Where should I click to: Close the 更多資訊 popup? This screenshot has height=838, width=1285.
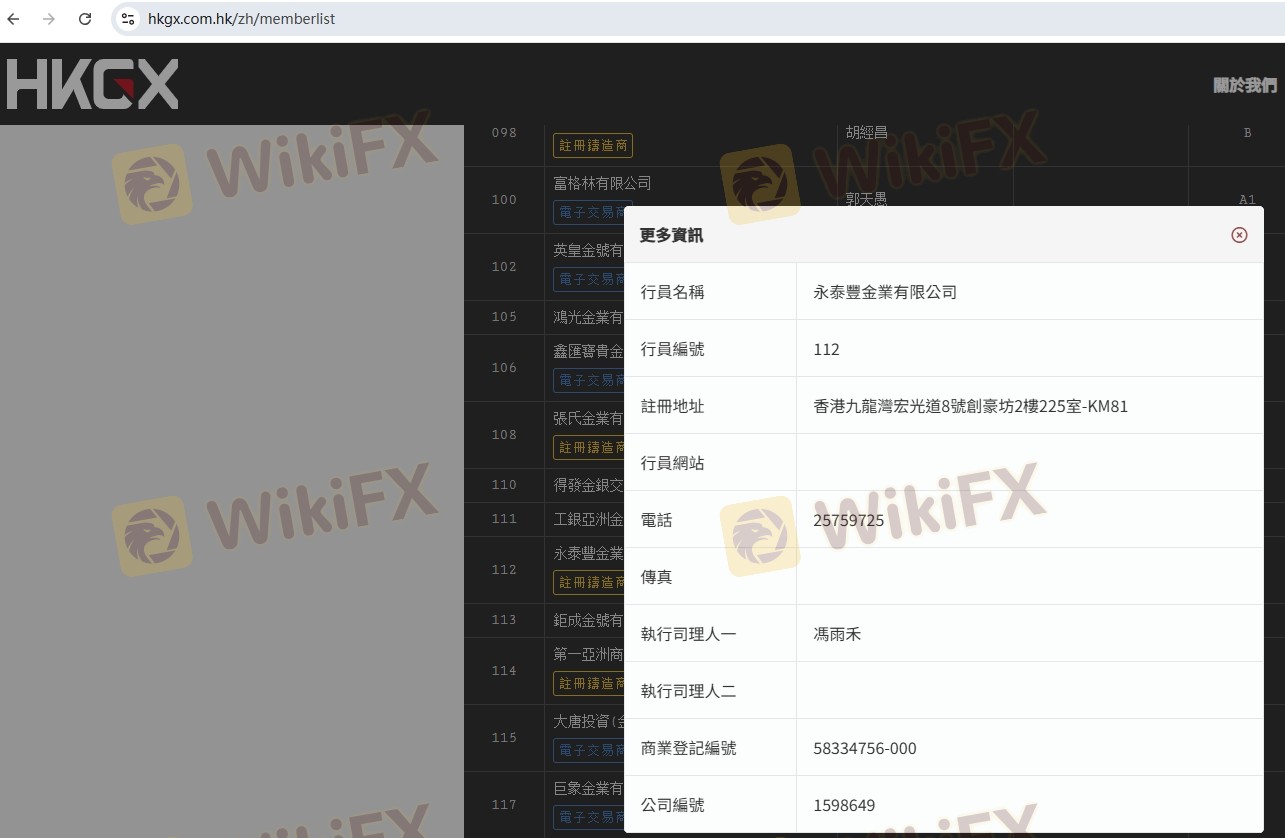(1239, 235)
